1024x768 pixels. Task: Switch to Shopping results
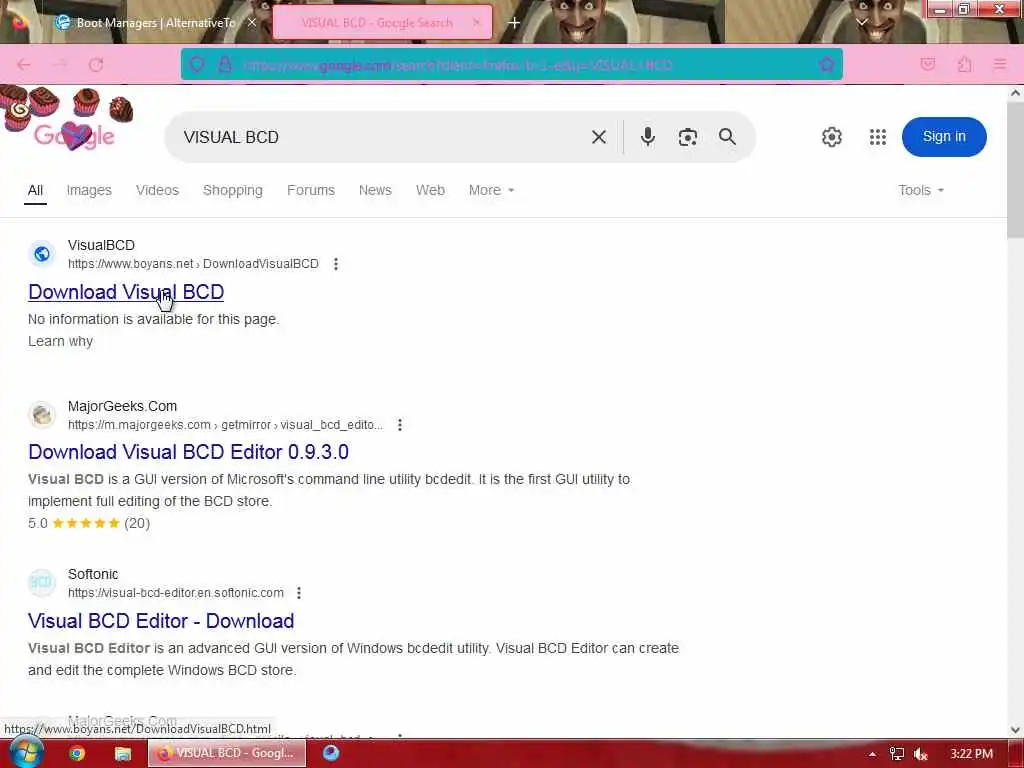pos(232,190)
